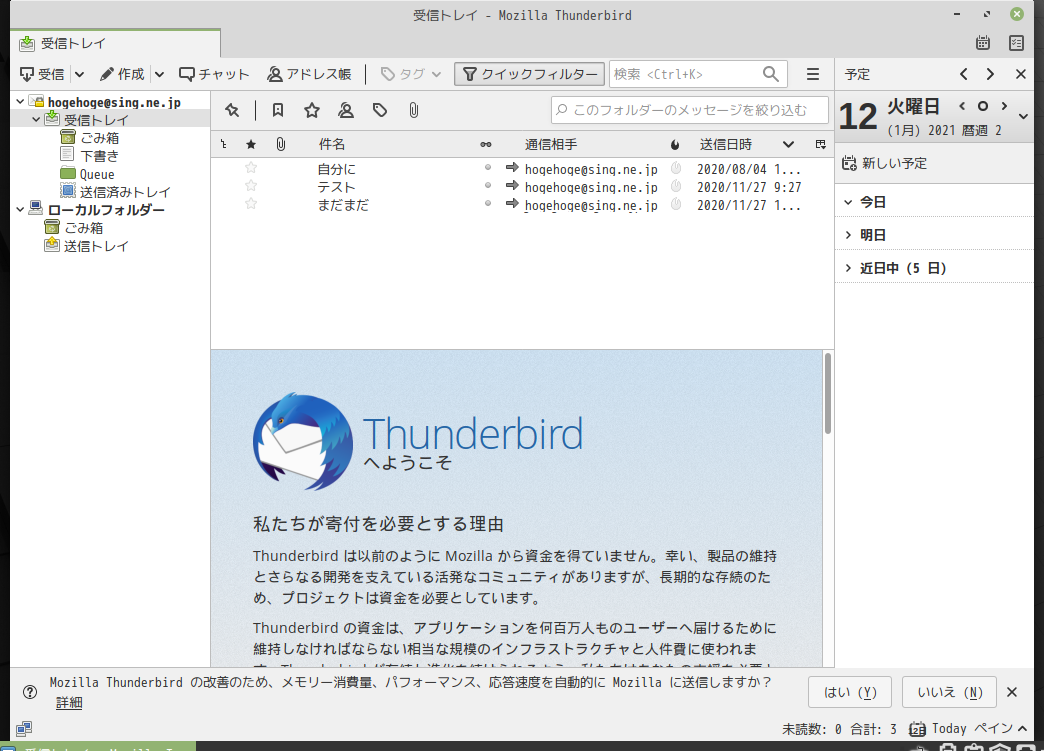Sort by junk flame column header
This screenshot has height=751, width=1044.
coord(675,144)
